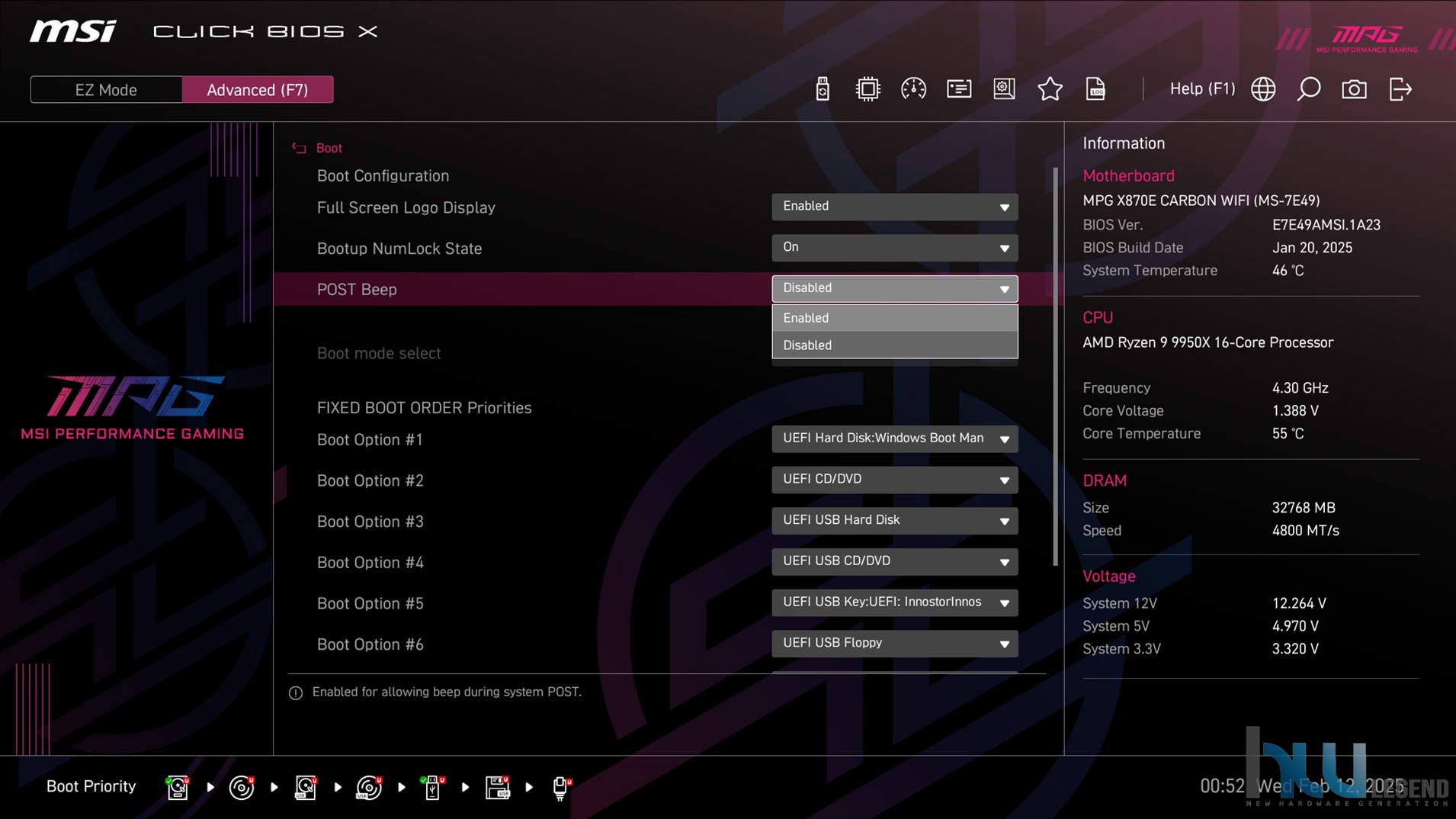Image resolution: width=1456 pixels, height=819 pixels.
Task: Open the profile card icon
Action: [x=959, y=89]
